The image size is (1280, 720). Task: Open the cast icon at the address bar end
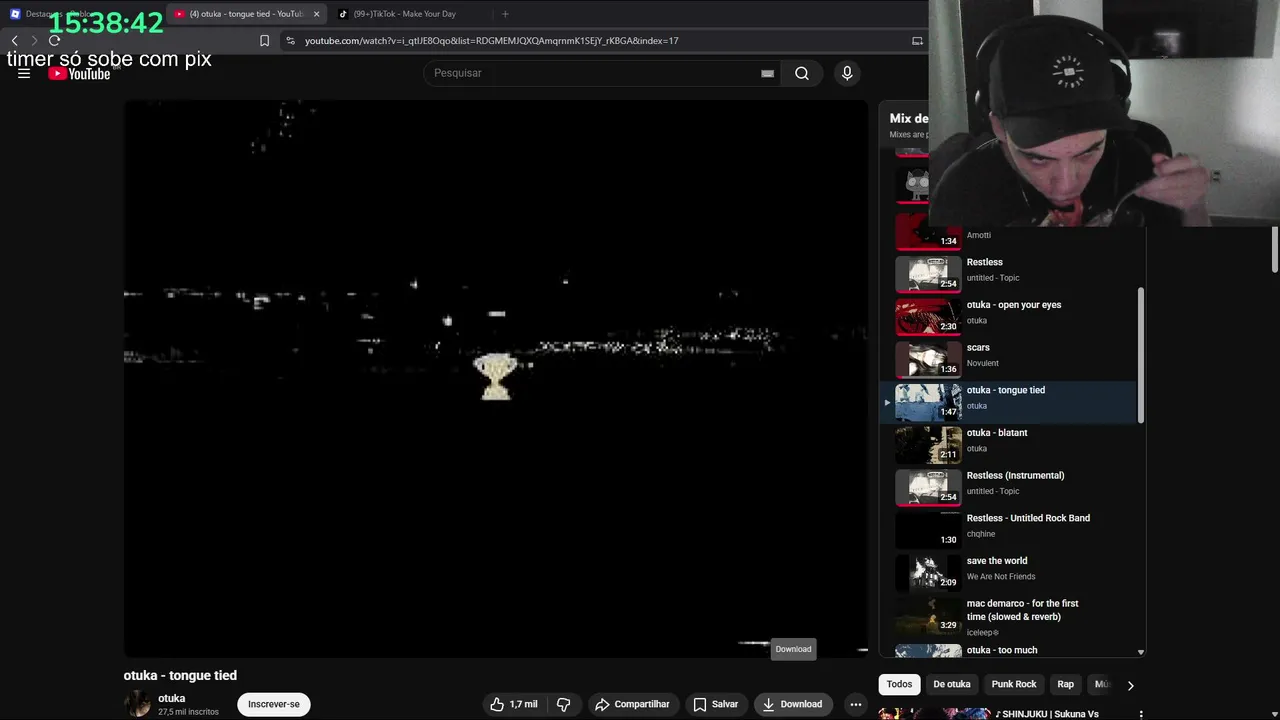point(917,41)
